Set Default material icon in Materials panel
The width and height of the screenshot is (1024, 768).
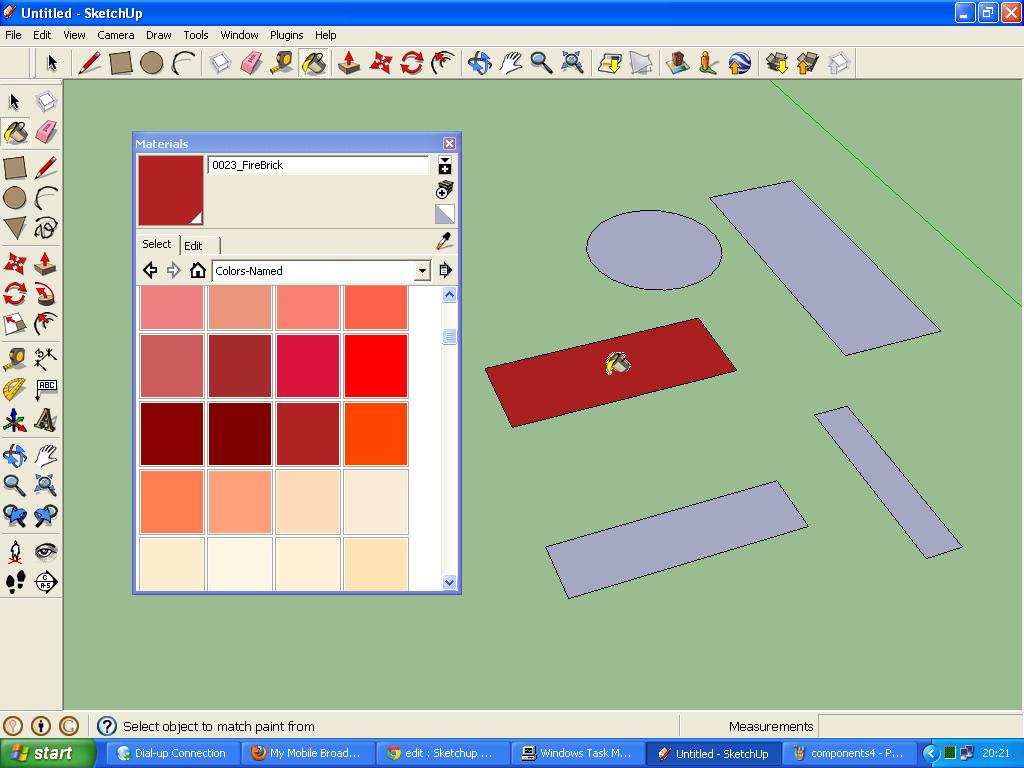click(x=444, y=214)
